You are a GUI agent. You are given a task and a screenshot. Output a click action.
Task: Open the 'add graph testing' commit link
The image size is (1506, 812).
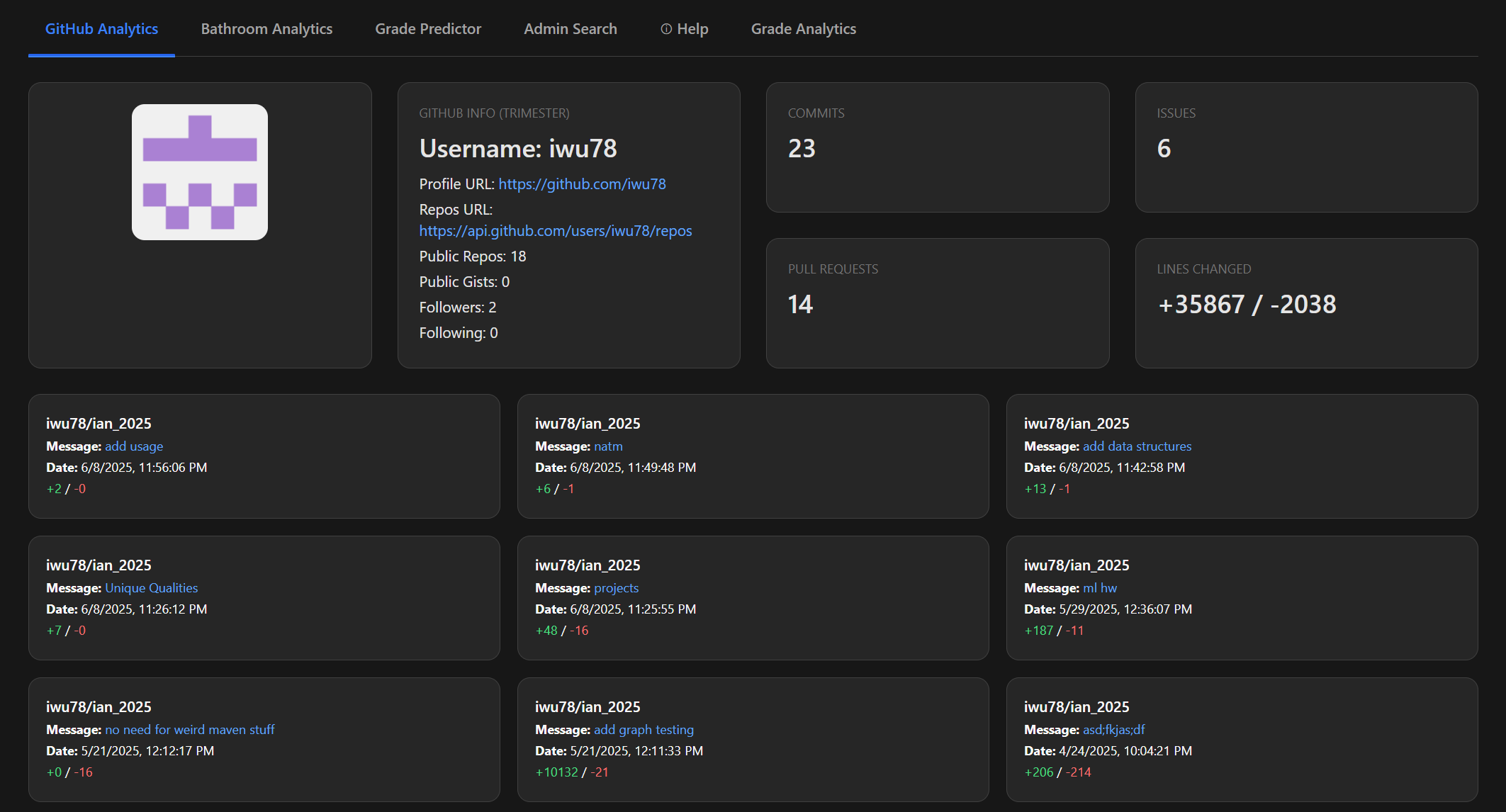[644, 730]
